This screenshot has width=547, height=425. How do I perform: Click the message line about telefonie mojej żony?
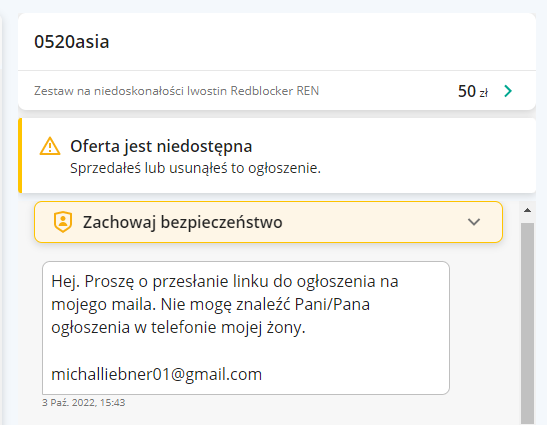point(178,328)
